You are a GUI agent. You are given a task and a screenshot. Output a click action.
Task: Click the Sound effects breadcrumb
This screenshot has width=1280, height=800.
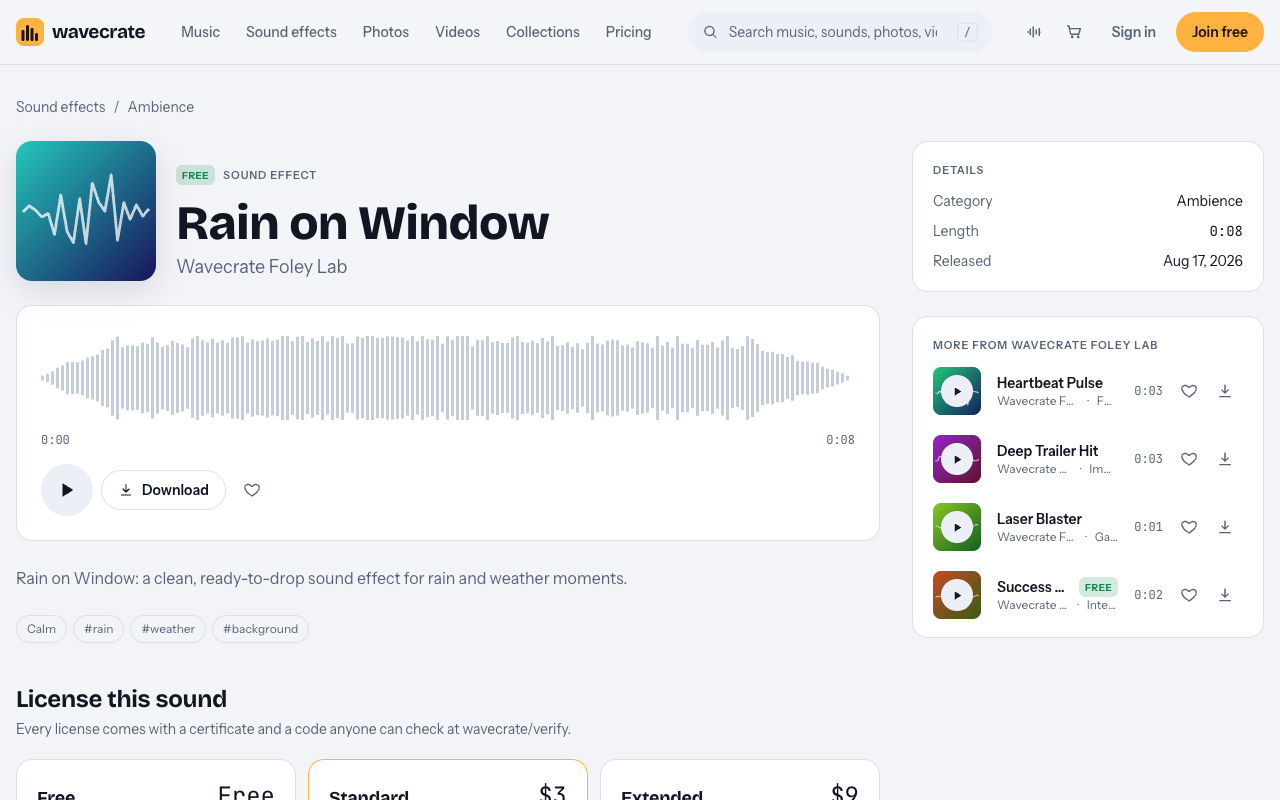point(61,107)
